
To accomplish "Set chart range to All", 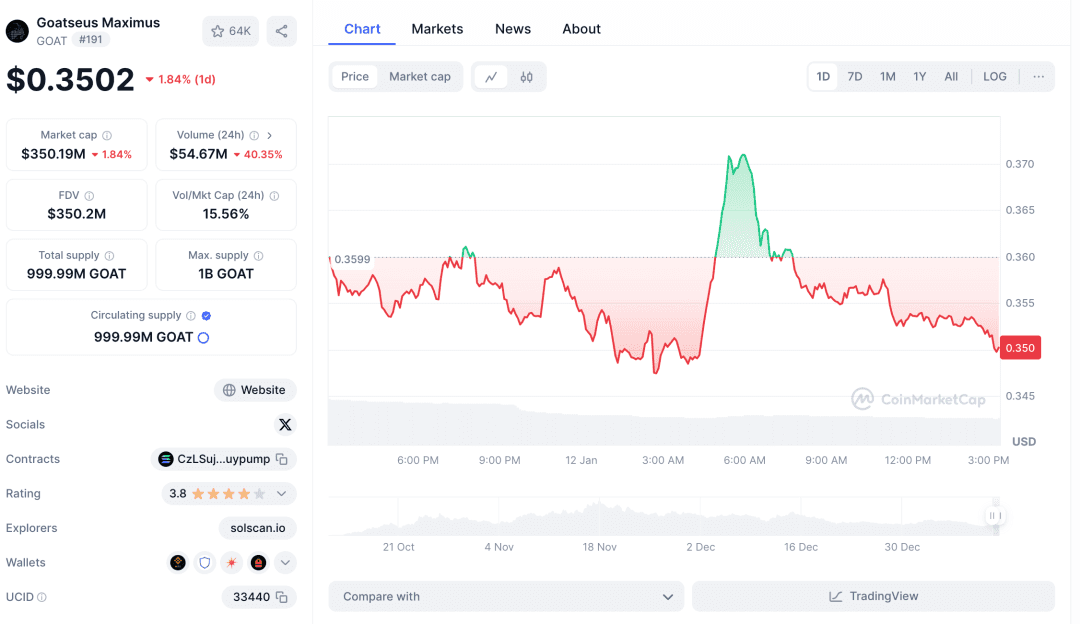I will coord(951,76).
